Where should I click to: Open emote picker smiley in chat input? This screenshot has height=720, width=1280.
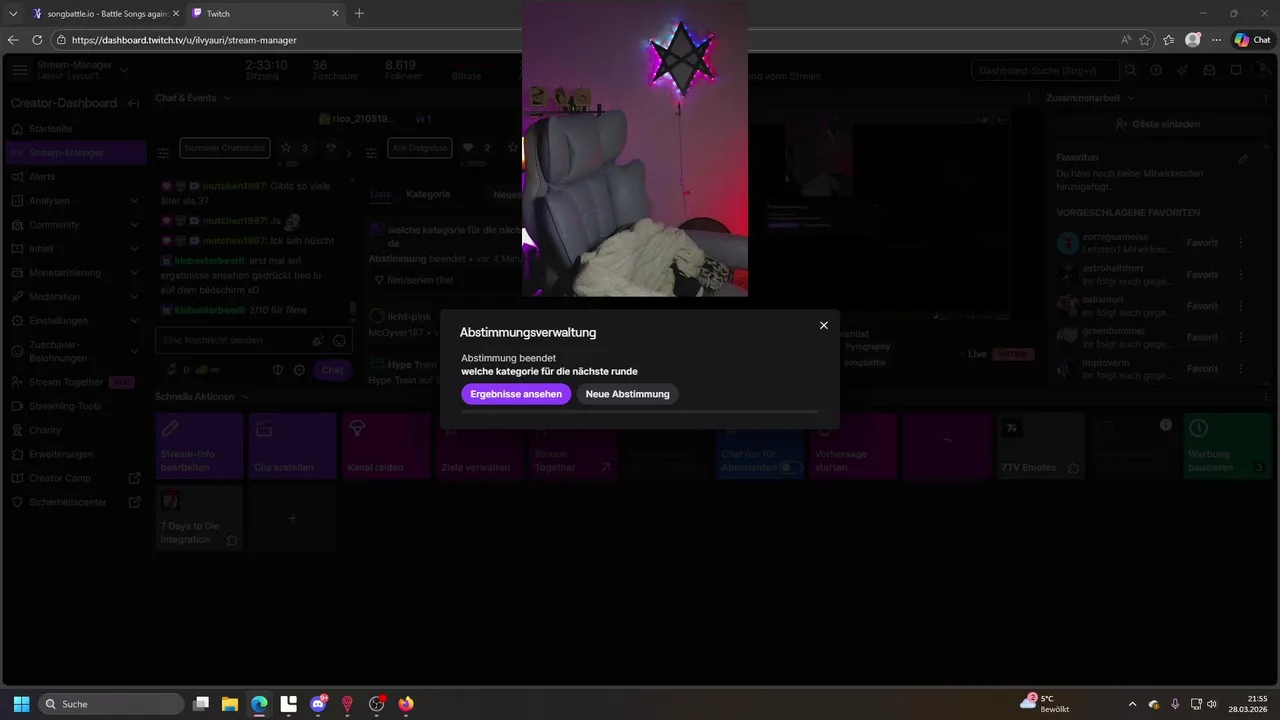pos(339,341)
